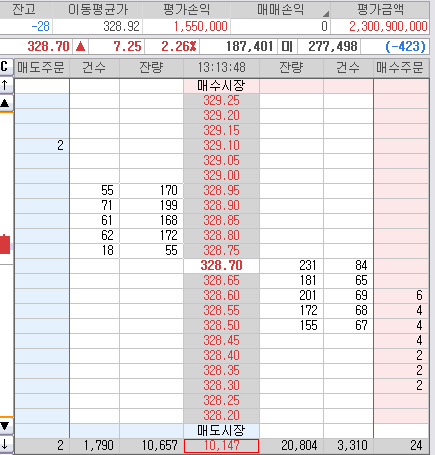Click buy order 2 at 328.30 row
Image resolution: width=435 pixels, height=455 pixels.
[x=401, y=386]
